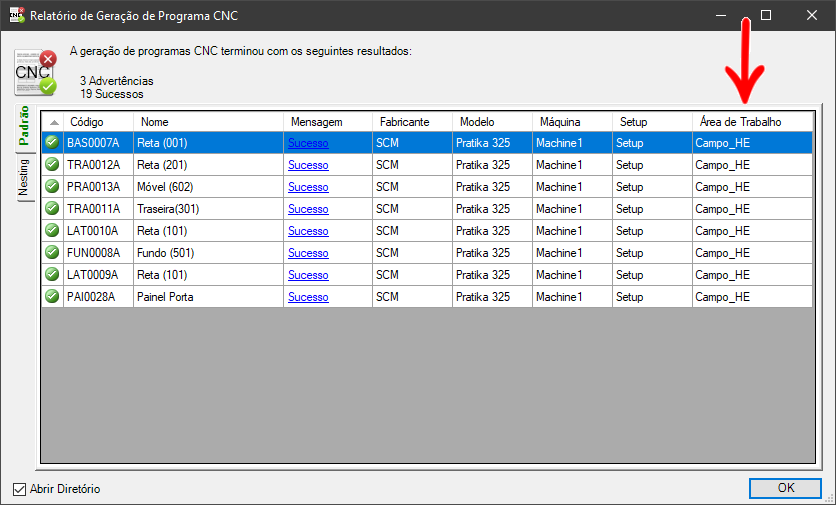The image size is (836, 505).
Task: Click Campo_HE in the BAS0007A row
Action: point(752,143)
